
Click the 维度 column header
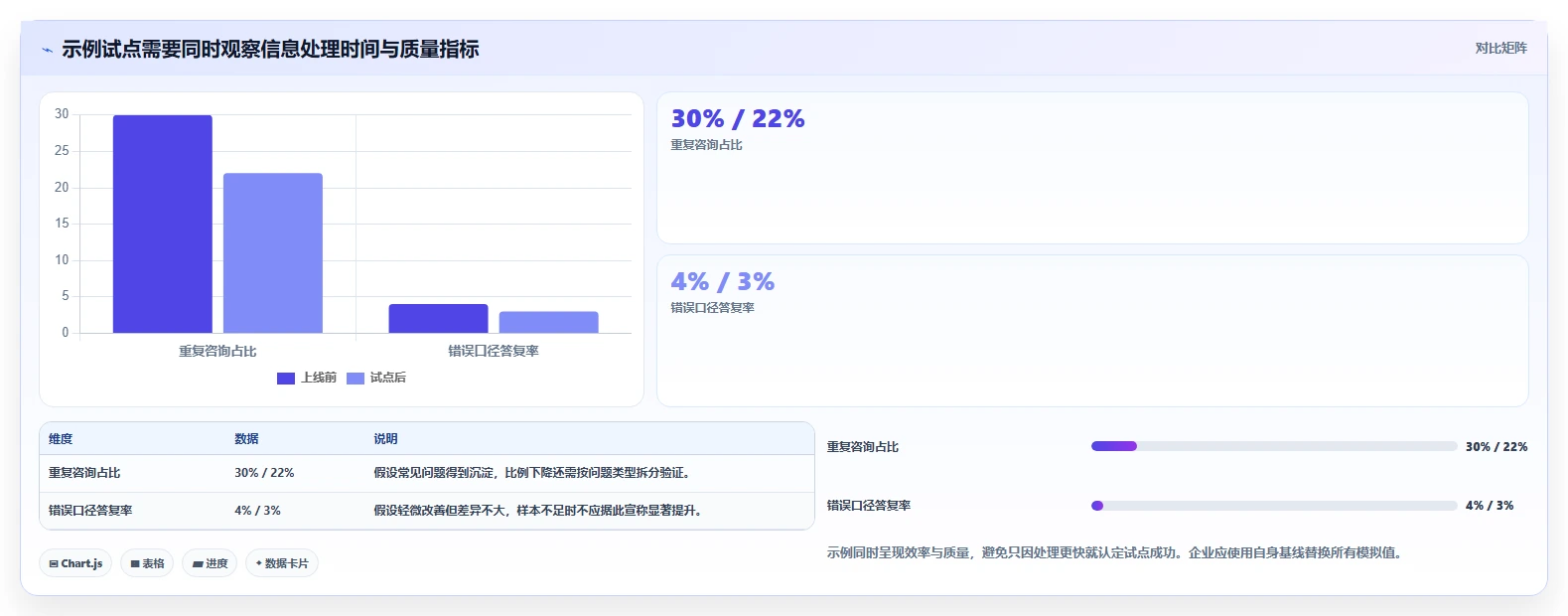pyautogui.click(x=61, y=439)
